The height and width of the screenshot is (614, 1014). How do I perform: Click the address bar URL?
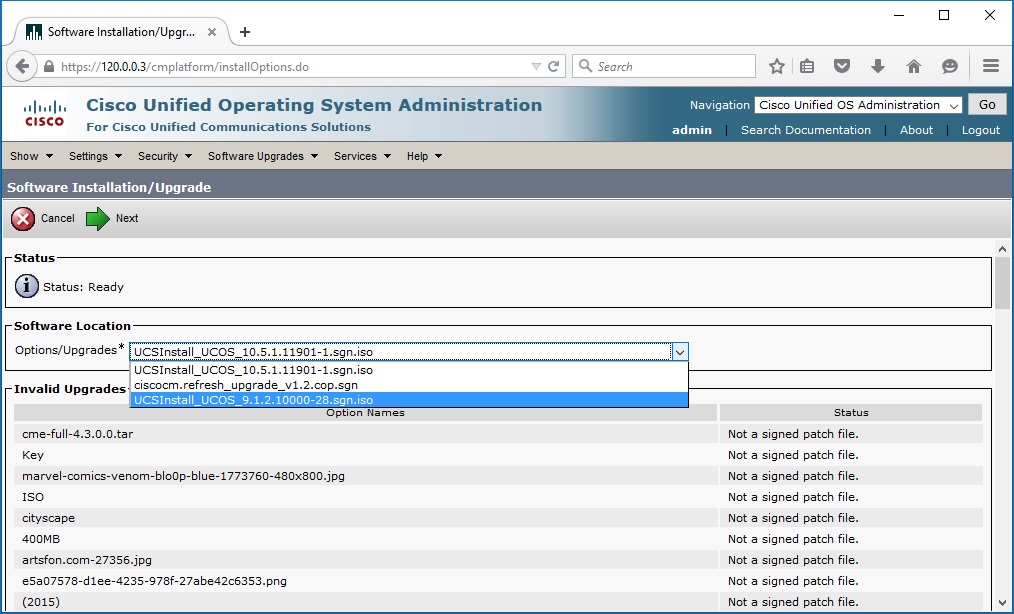click(x=184, y=67)
